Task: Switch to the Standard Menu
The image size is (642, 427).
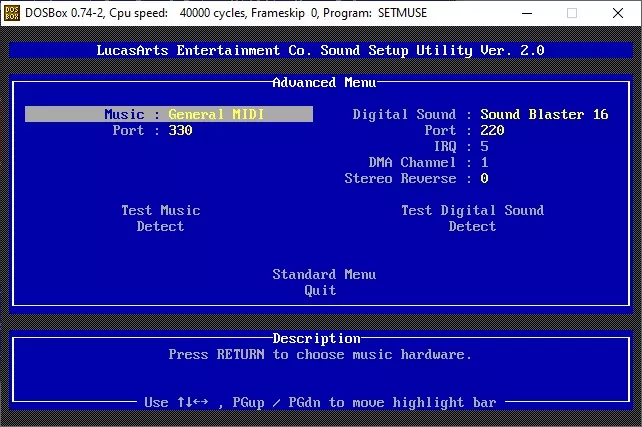Action: pos(324,274)
